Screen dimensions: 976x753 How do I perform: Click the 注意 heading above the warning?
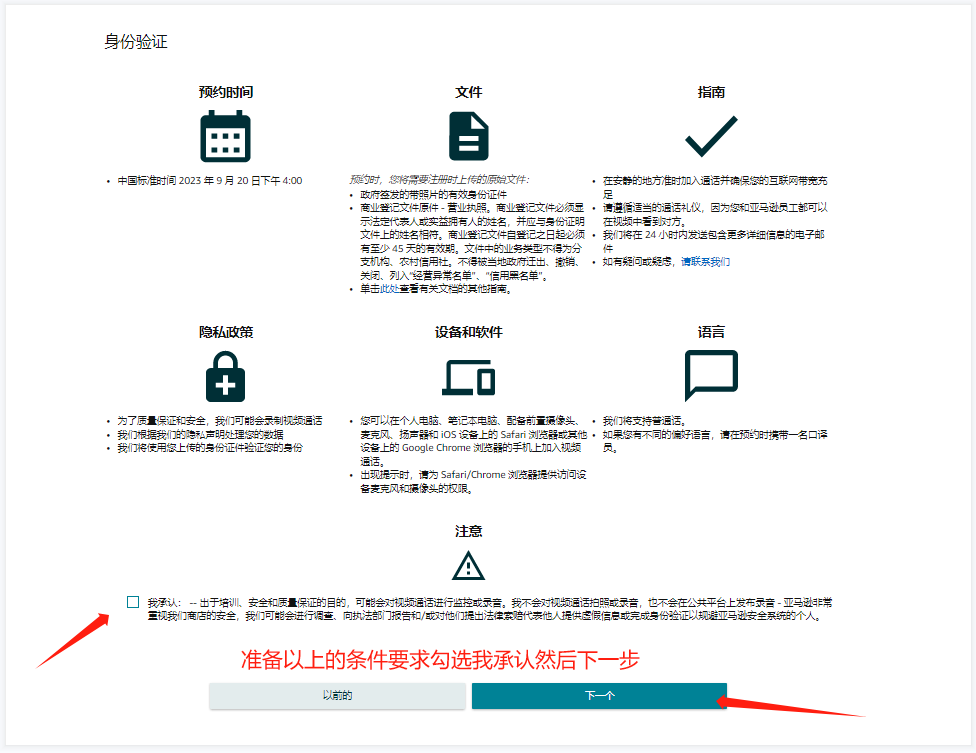coord(468,531)
